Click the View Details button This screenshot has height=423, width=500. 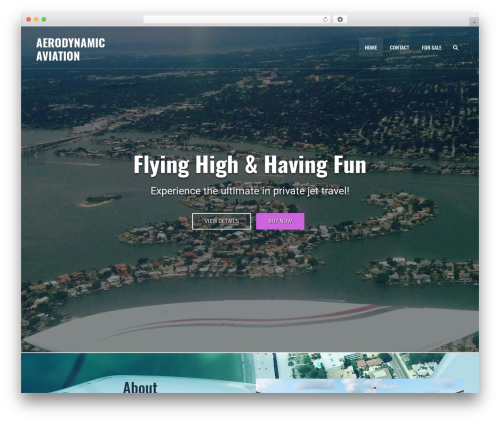coord(221,221)
